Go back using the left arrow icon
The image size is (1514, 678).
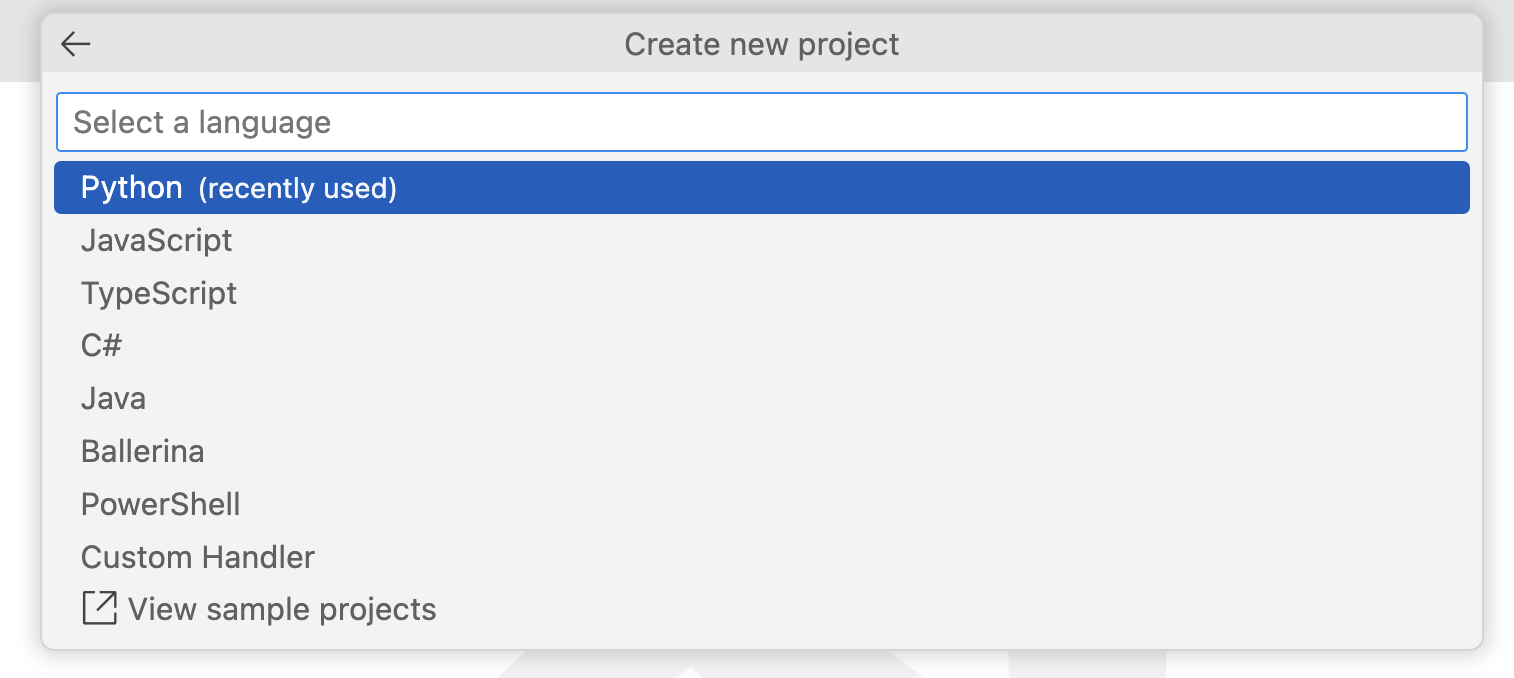76,44
